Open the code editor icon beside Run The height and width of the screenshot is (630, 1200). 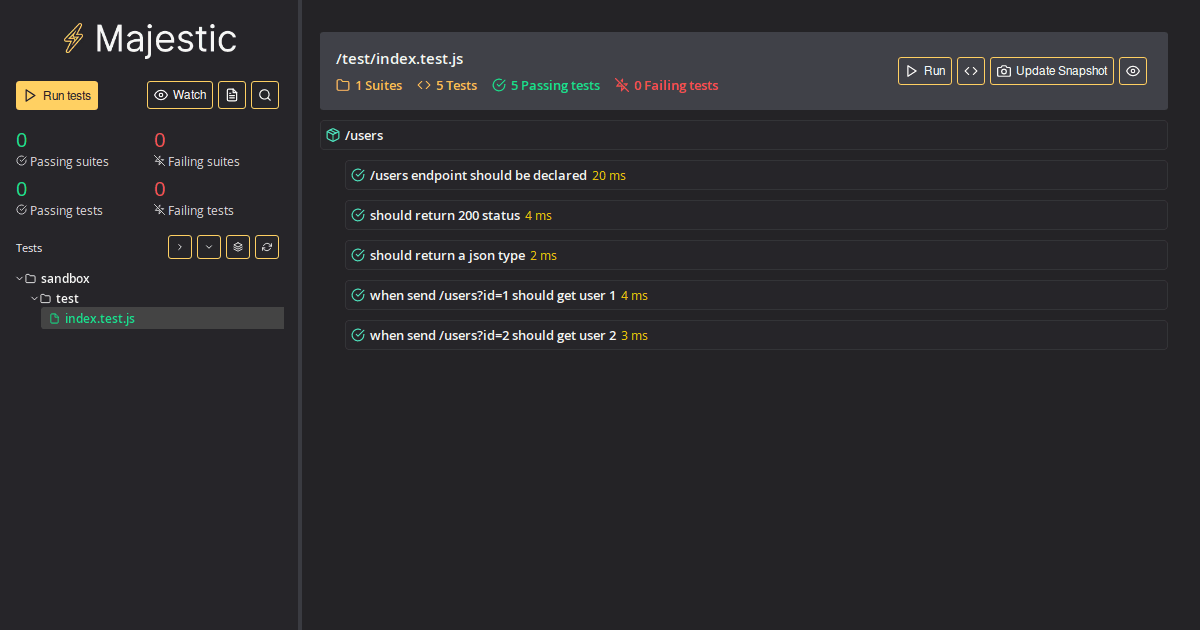point(970,70)
